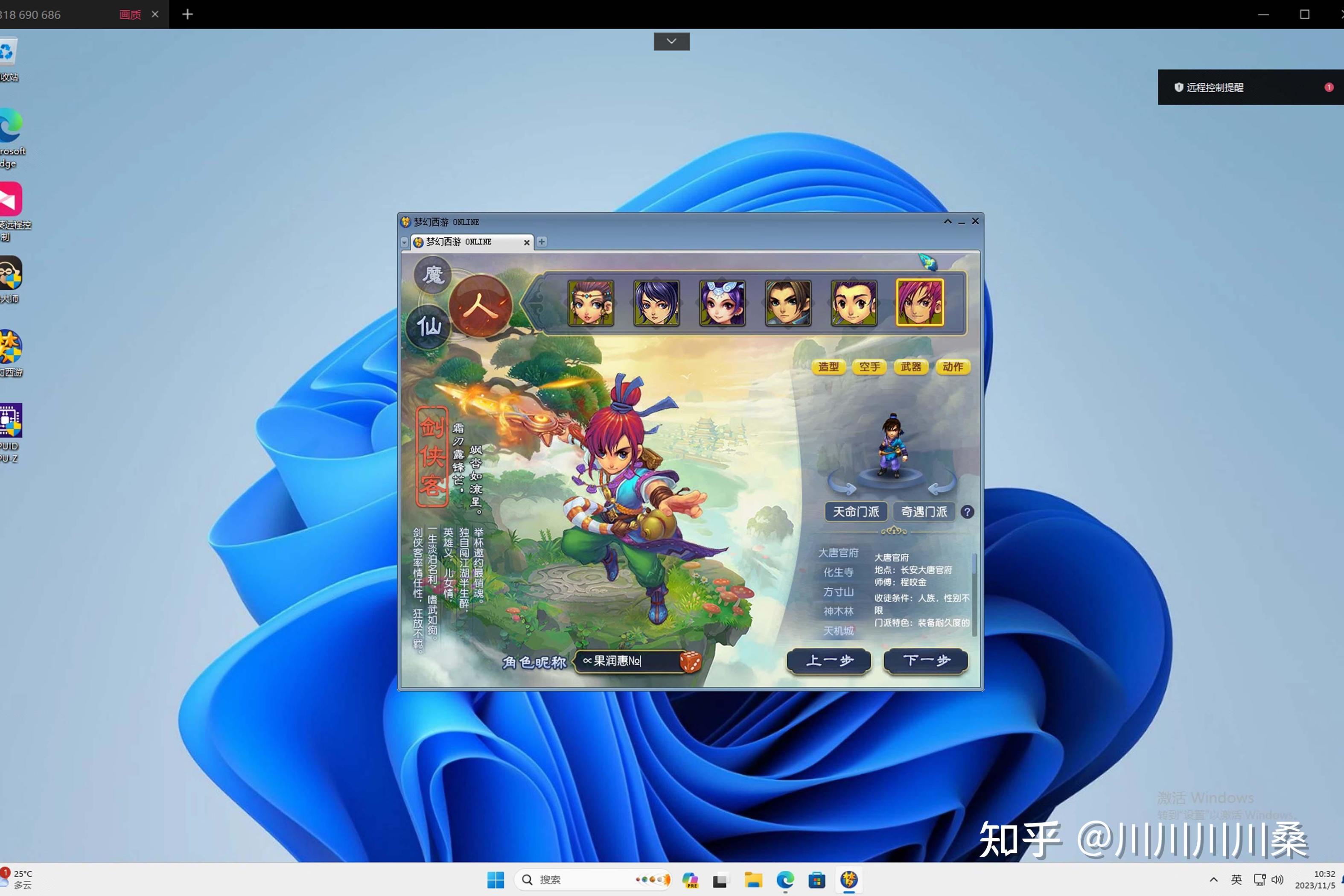Switch to the 天命门派 tab
Image resolution: width=1344 pixels, height=896 pixels.
pos(856,511)
